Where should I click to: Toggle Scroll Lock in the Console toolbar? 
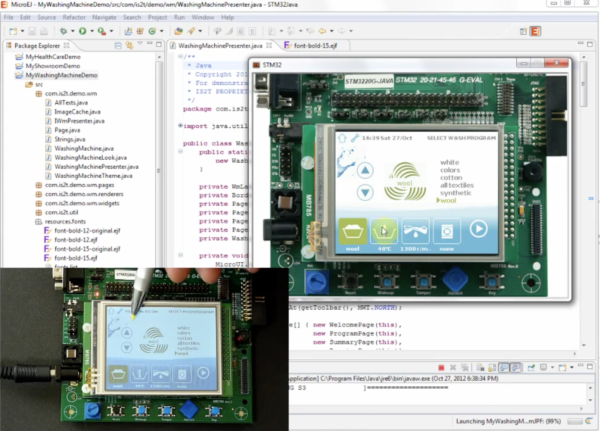(492, 368)
